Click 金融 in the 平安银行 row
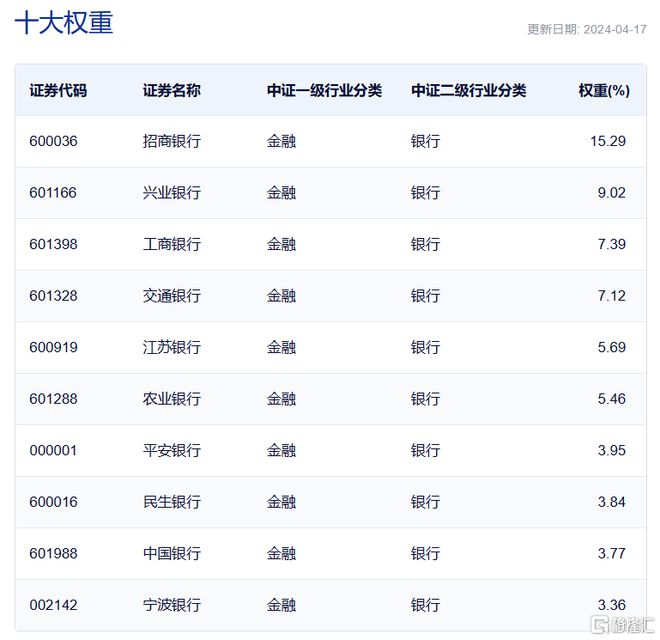Viewport: 660px width, 640px height. pos(281,450)
